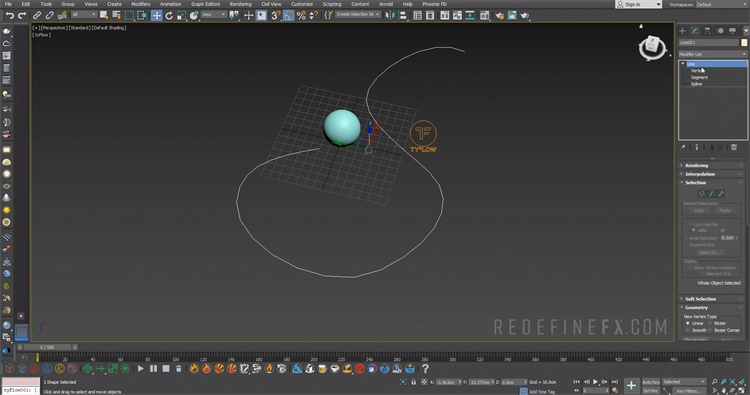
Task: Select the Spline sub-object level
Action: [x=696, y=84]
